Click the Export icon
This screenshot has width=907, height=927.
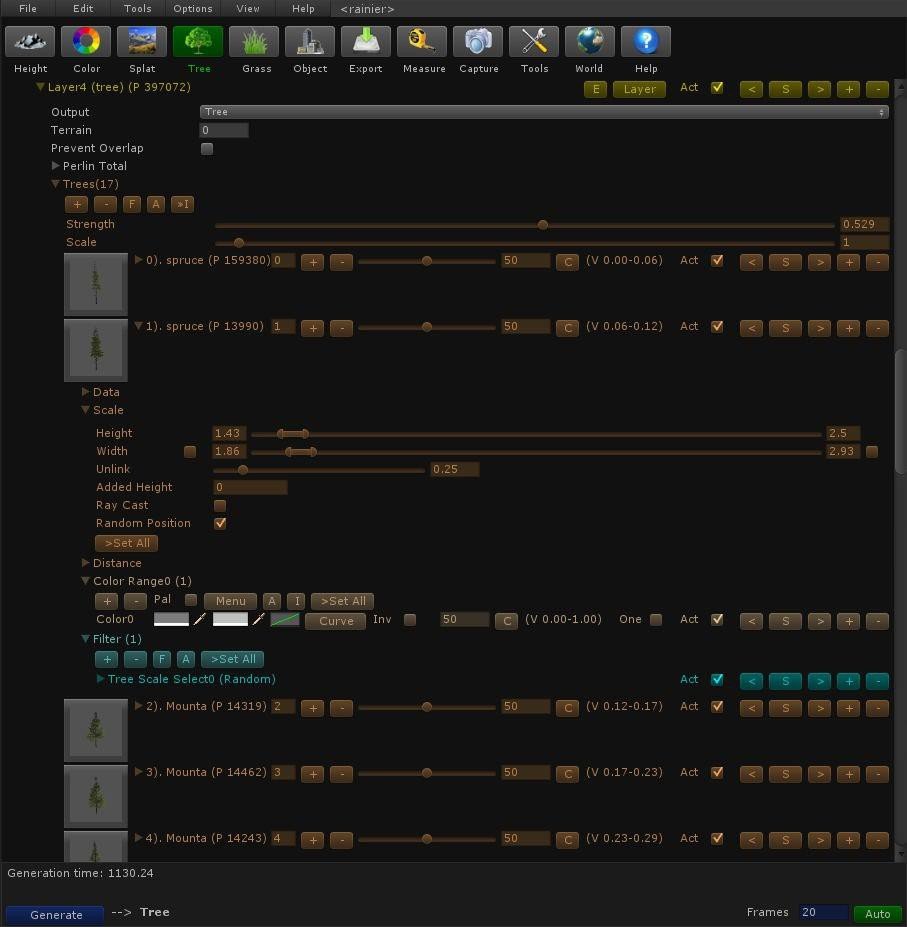366,41
